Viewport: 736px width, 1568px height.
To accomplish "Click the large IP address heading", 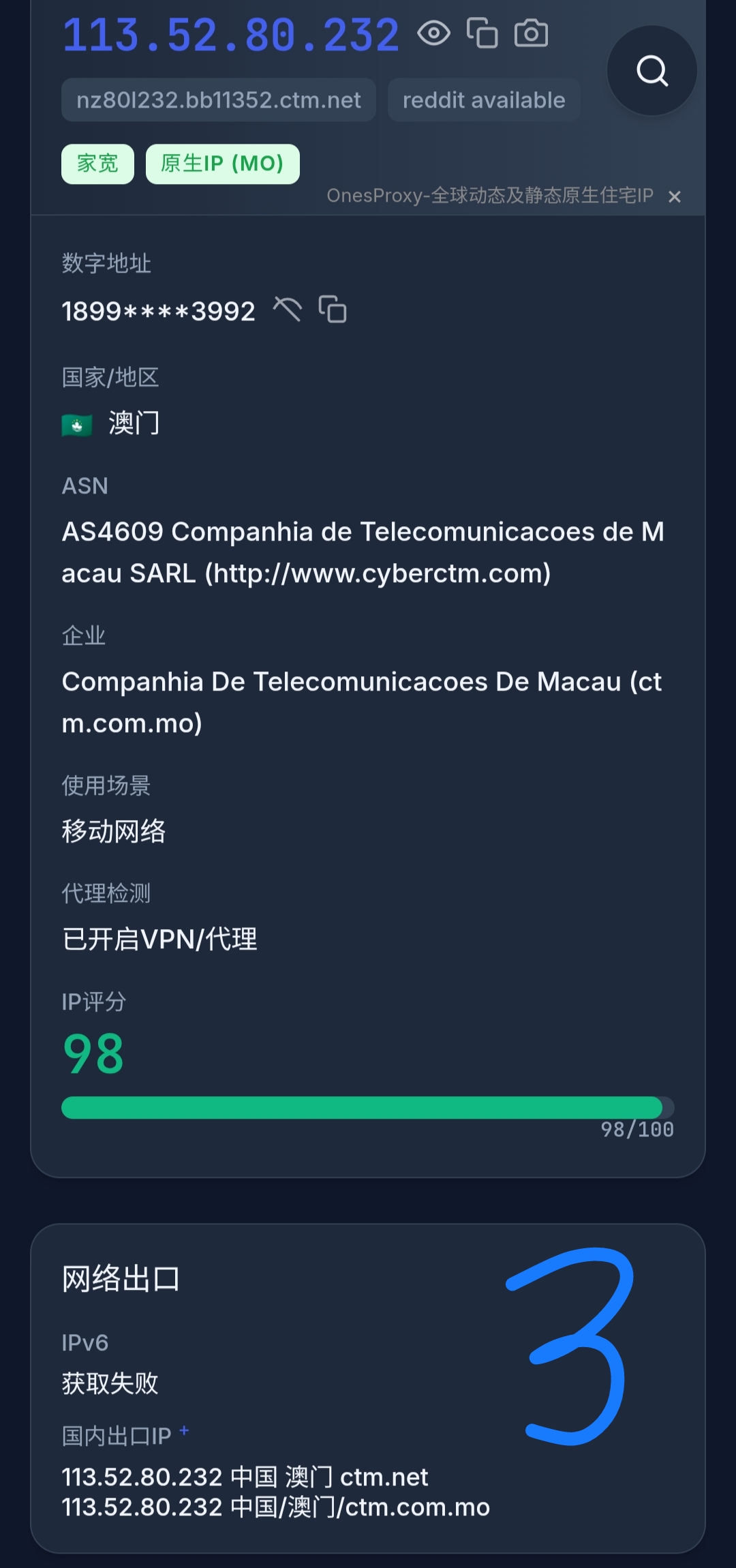I will (x=231, y=35).
